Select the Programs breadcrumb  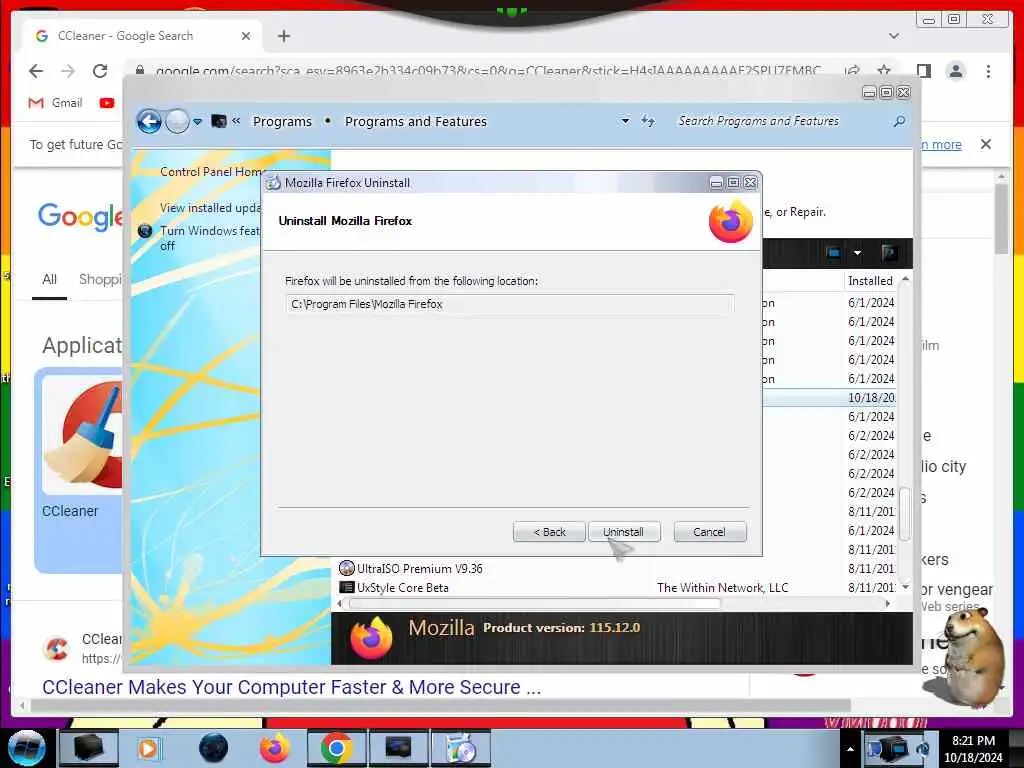point(282,121)
